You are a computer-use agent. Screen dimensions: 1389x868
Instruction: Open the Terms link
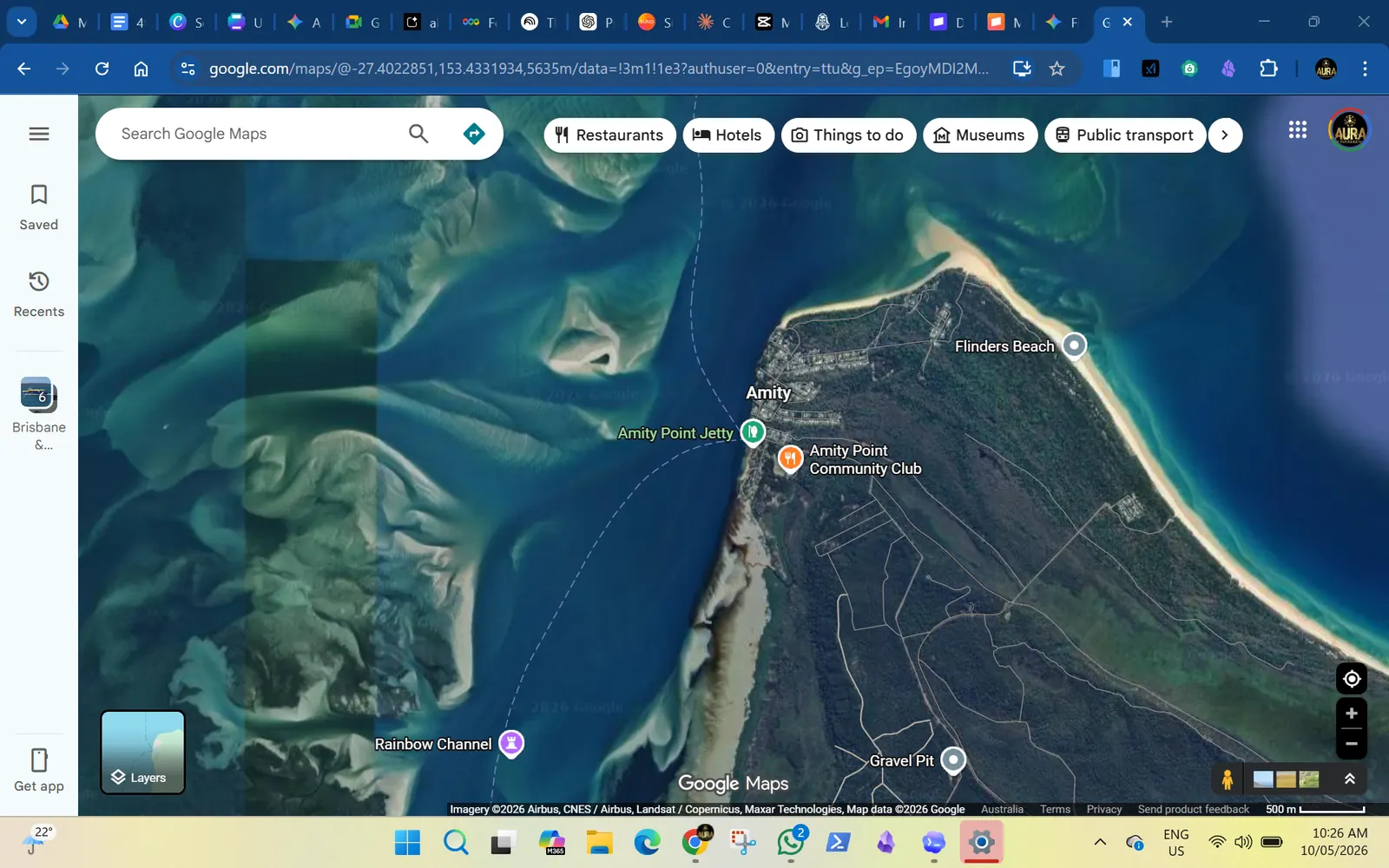point(1055,809)
